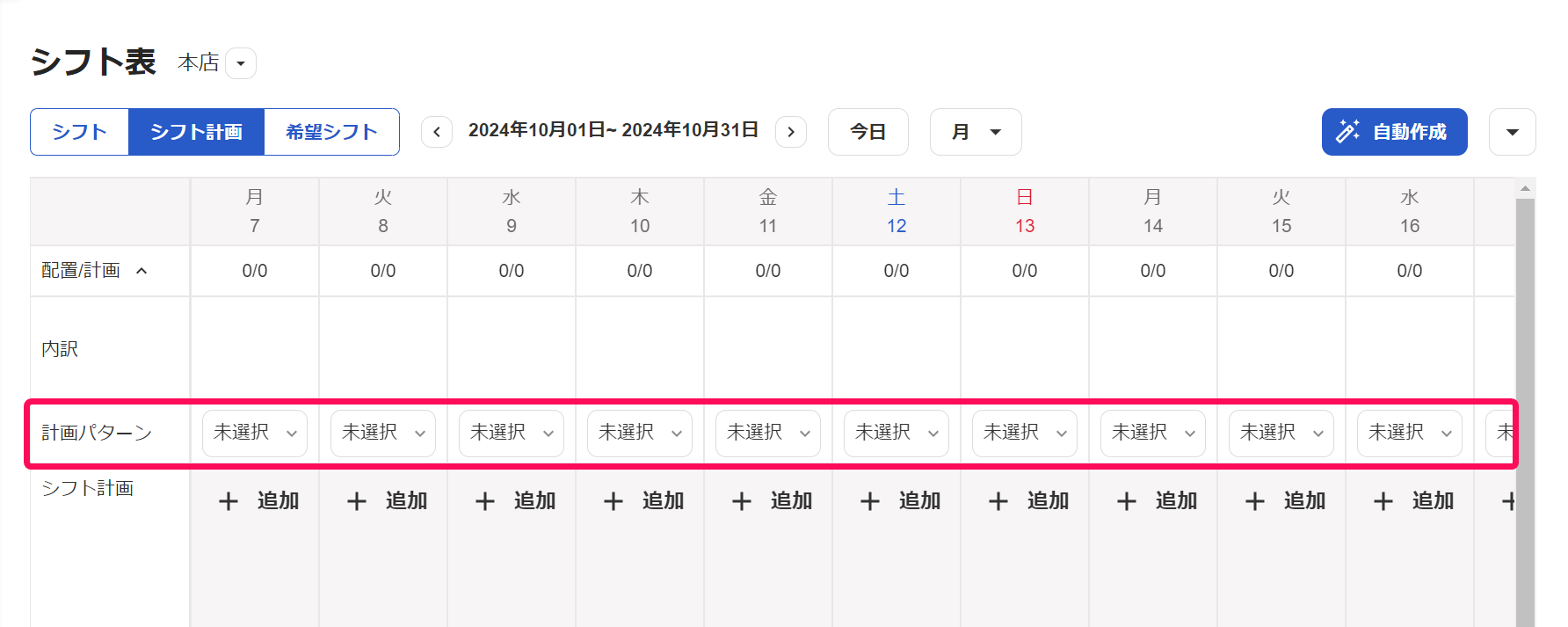
Task: Open the 月 view period dropdown
Action: pos(976,132)
